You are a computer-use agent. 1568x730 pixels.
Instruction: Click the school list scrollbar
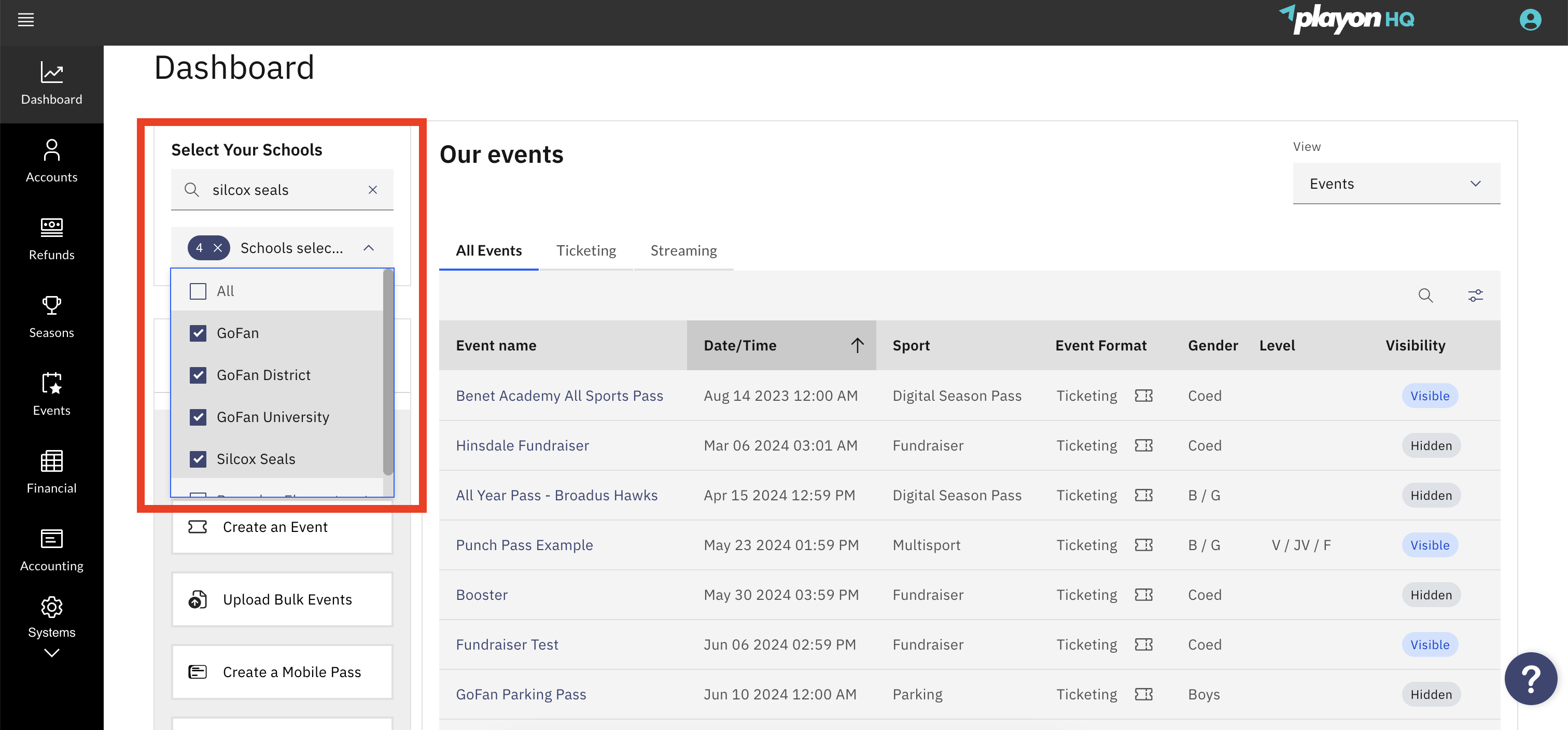388,372
